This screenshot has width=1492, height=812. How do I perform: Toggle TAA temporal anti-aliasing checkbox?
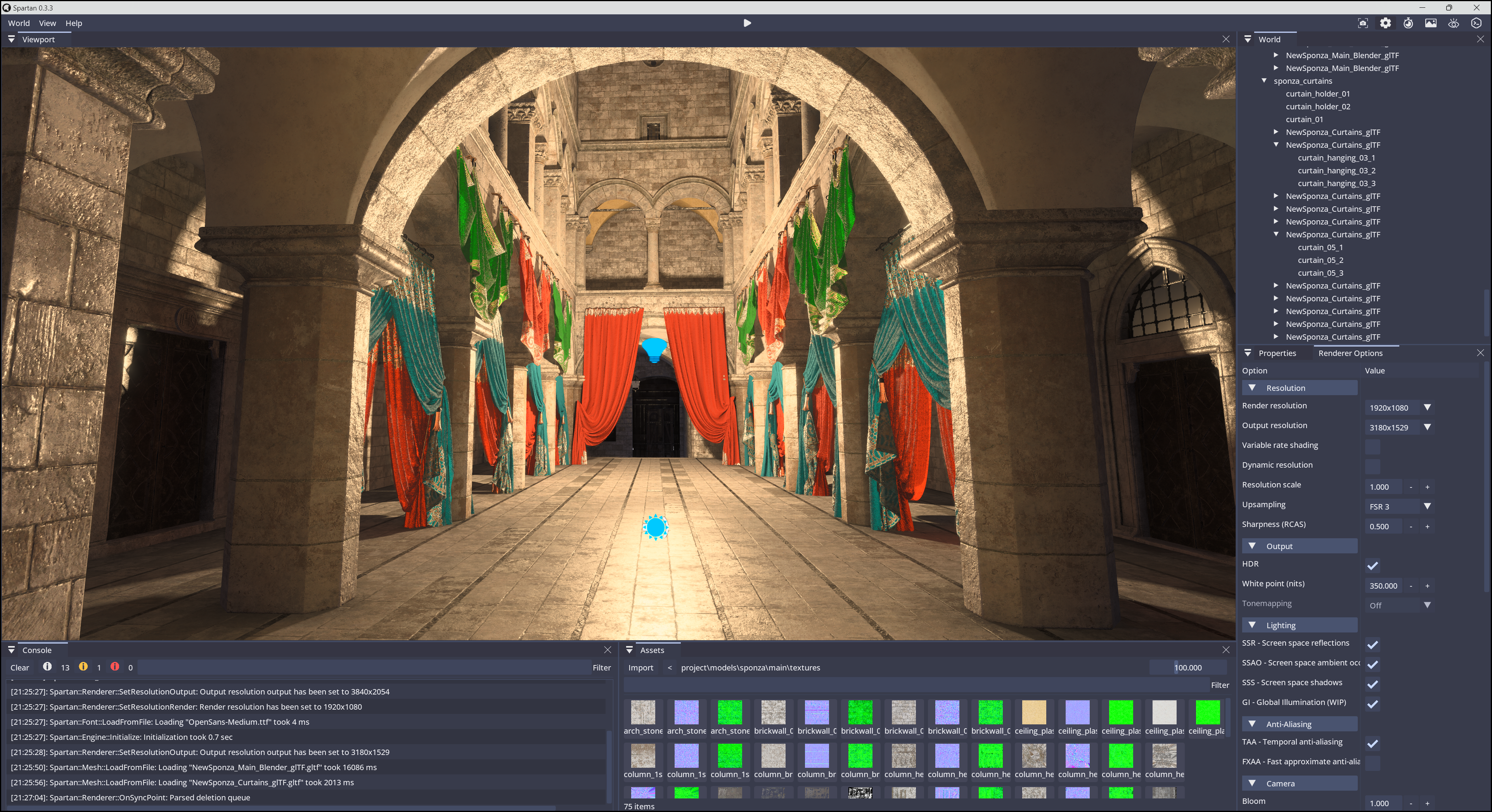pos(1372,744)
